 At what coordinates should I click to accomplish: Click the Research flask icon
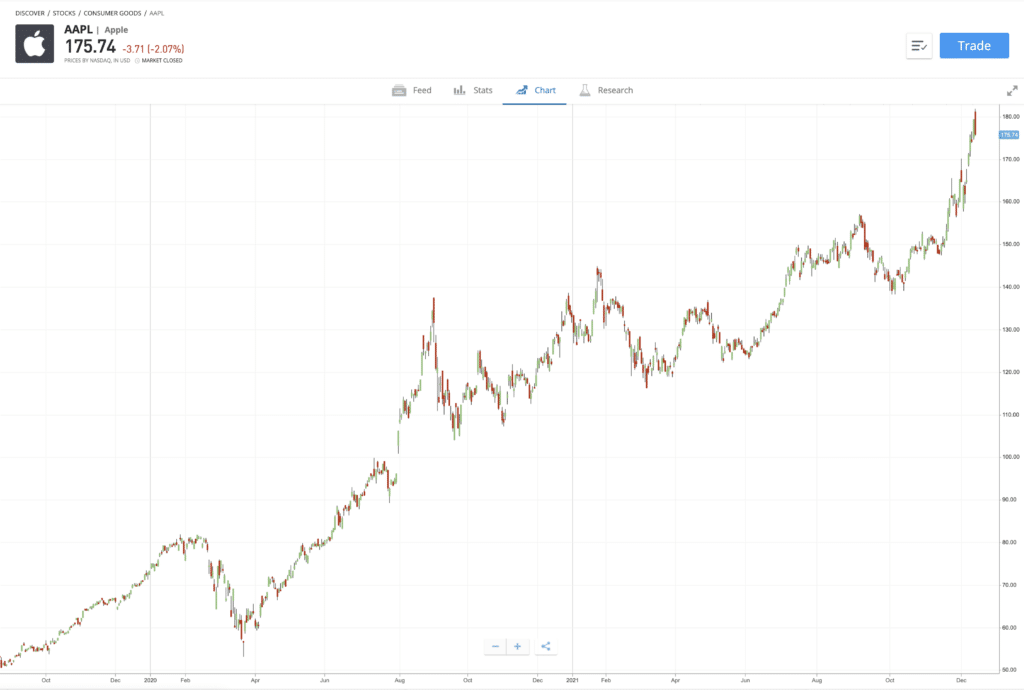[x=585, y=90]
